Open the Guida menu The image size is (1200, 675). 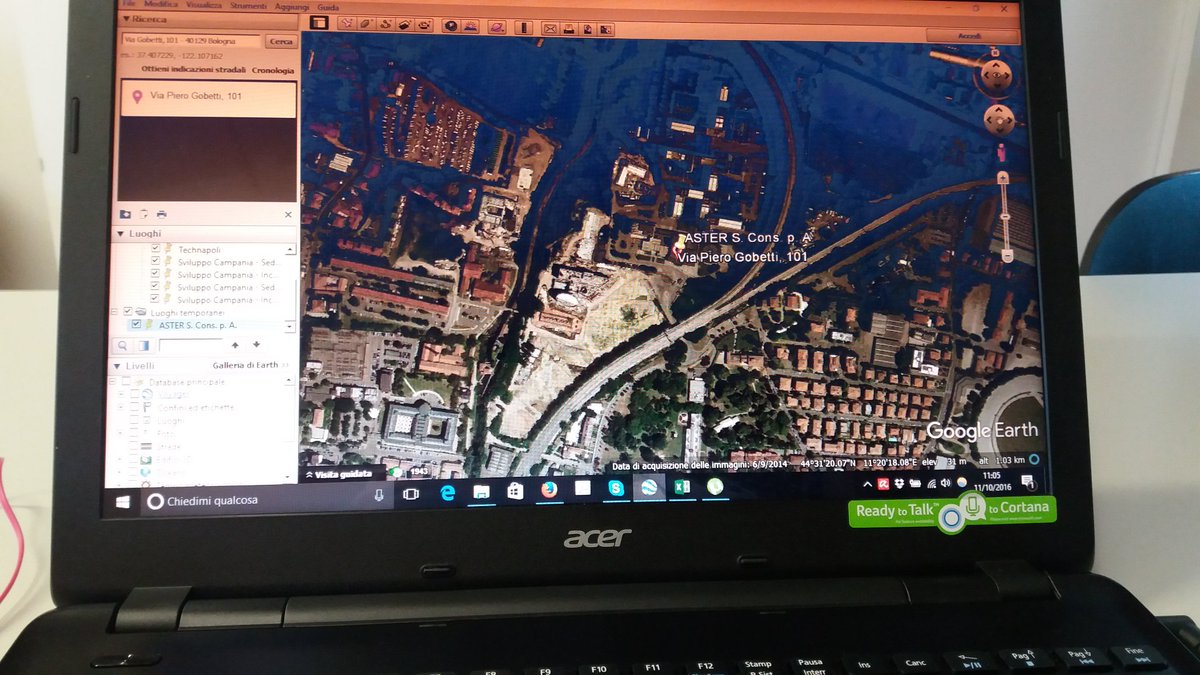(x=328, y=6)
